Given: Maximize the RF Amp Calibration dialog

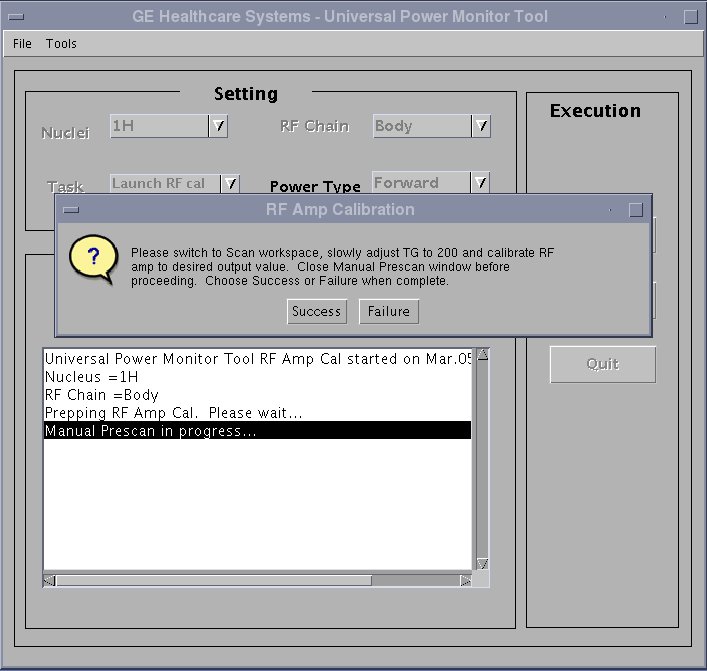Looking at the screenshot, I should click(635, 210).
